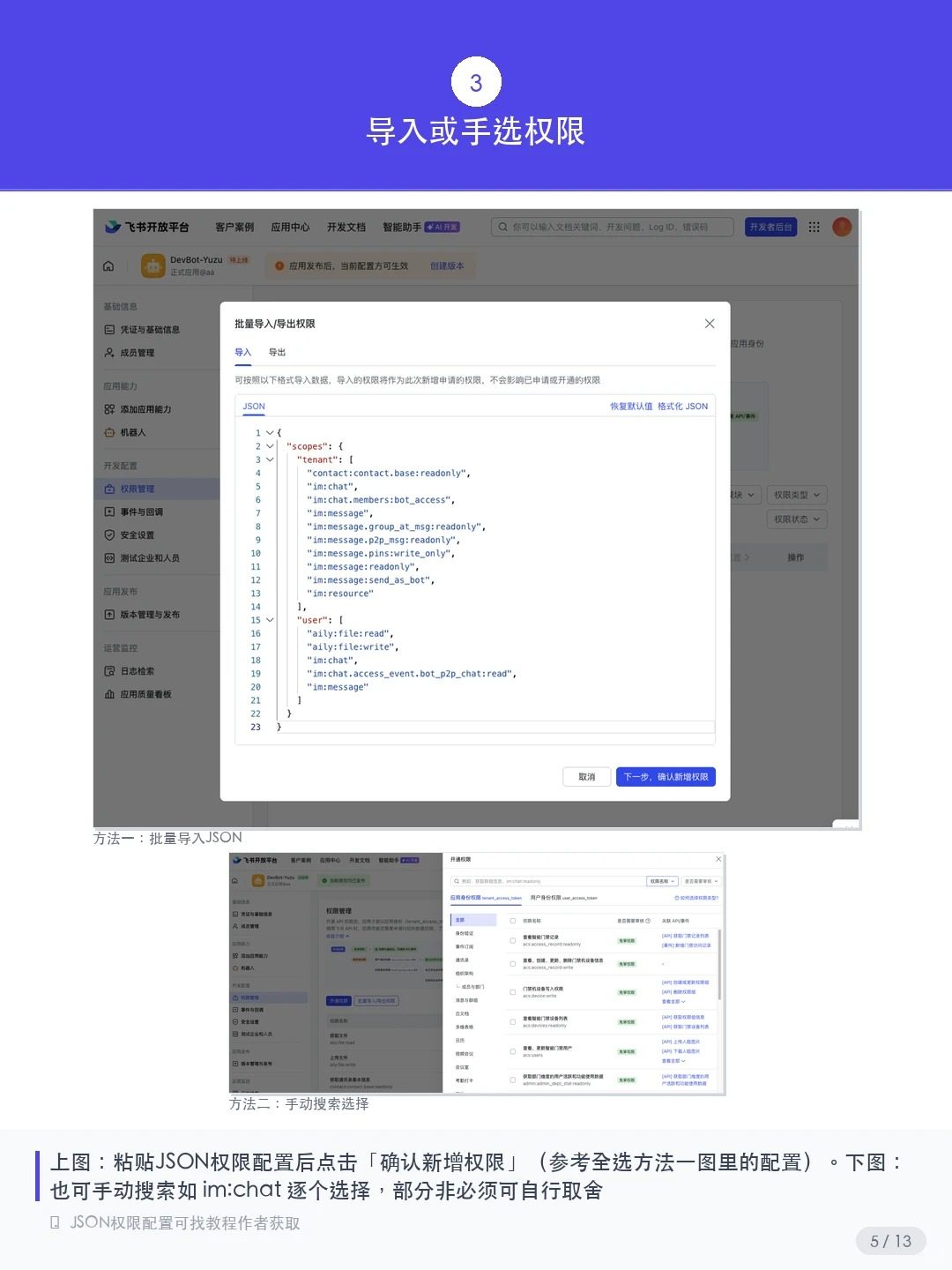Collapse the fold arrow on JSON line 1

click(270, 433)
